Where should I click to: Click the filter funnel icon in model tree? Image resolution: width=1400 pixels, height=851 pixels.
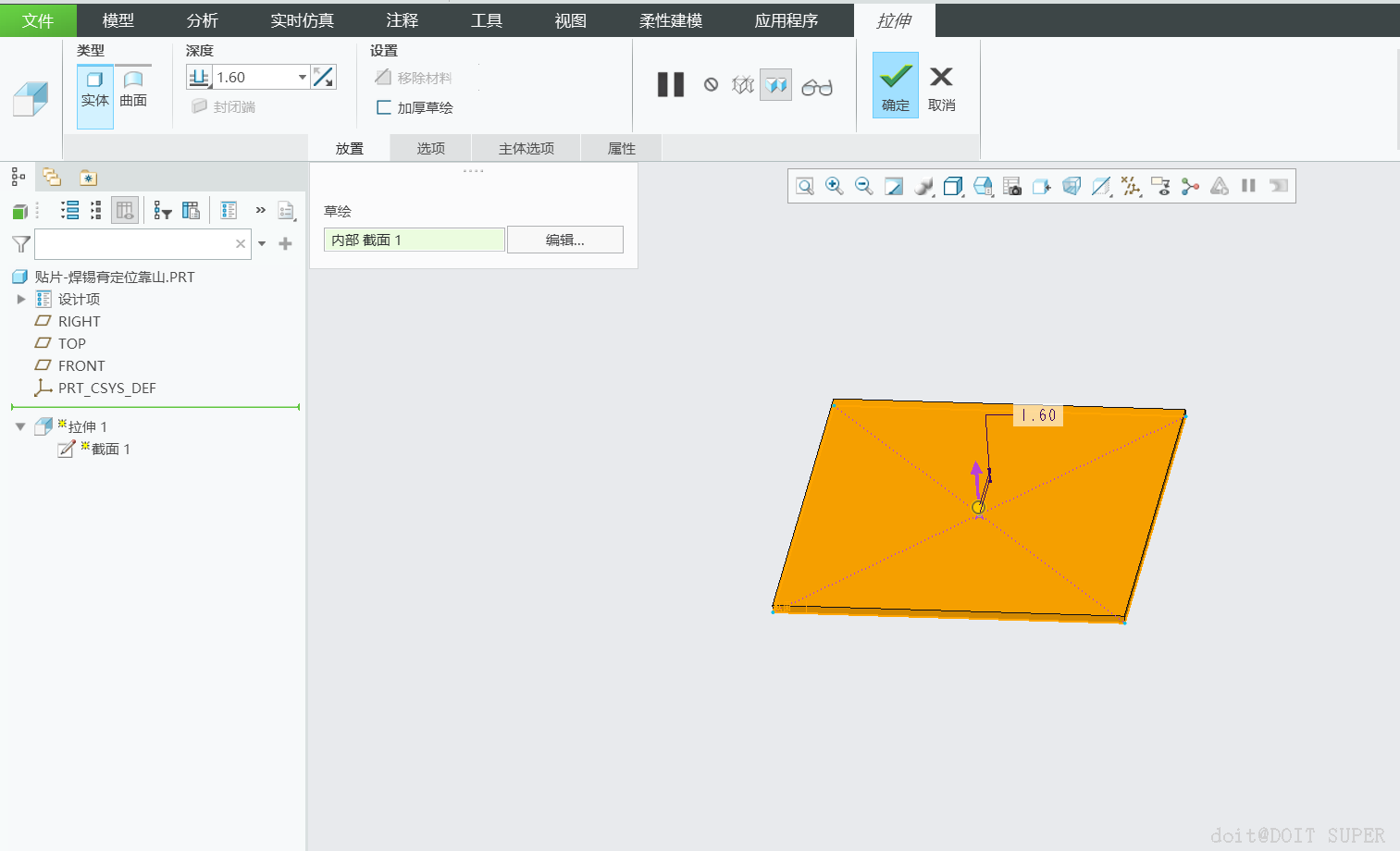(20, 244)
